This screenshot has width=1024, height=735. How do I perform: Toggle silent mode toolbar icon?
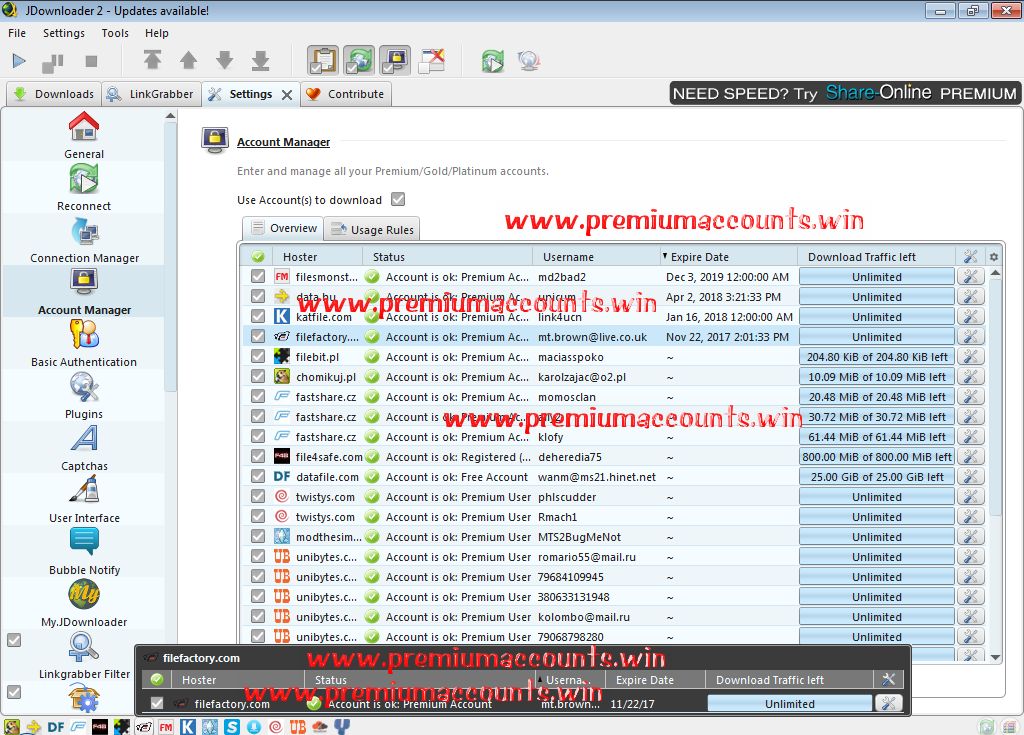click(x=432, y=60)
